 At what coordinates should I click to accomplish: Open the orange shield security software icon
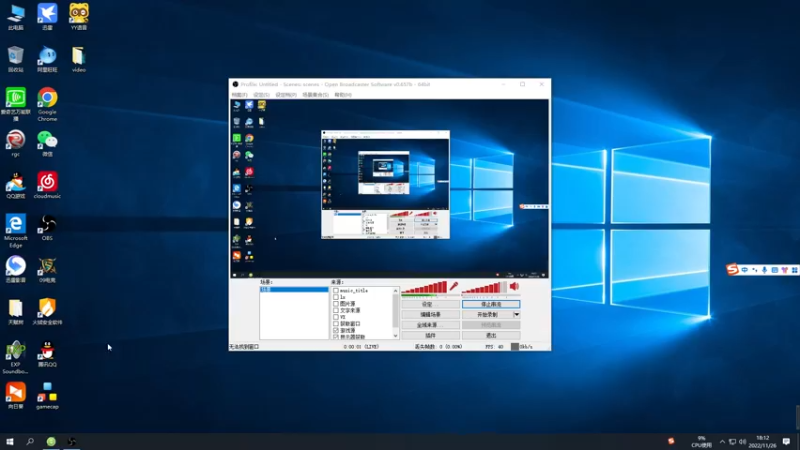[x=47, y=312]
